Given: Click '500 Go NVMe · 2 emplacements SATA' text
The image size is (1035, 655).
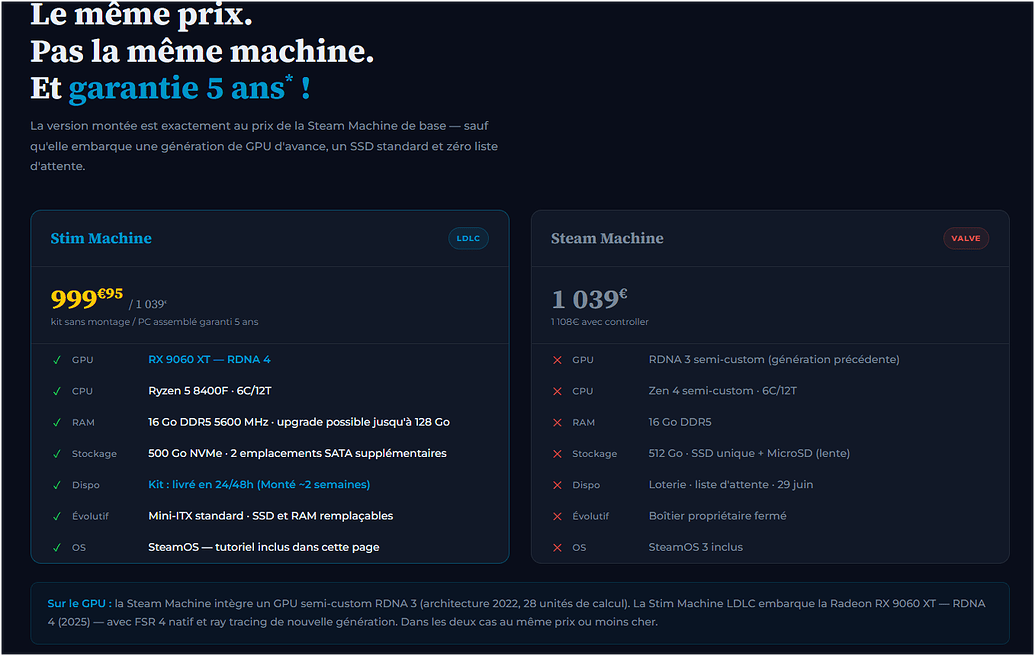Looking at the screenshot, I should pyautogui.click(x=297, y=453).
